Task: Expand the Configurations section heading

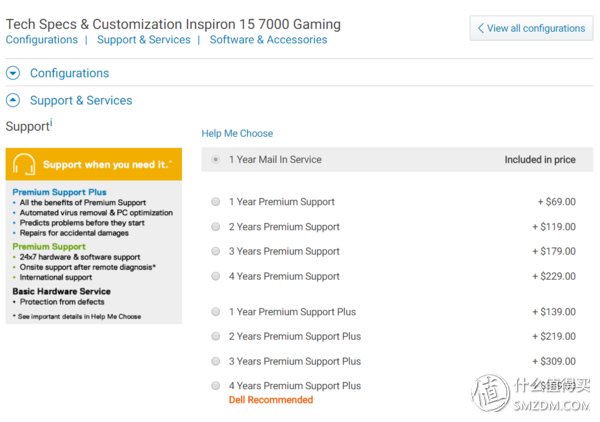Action: [69, 73]
